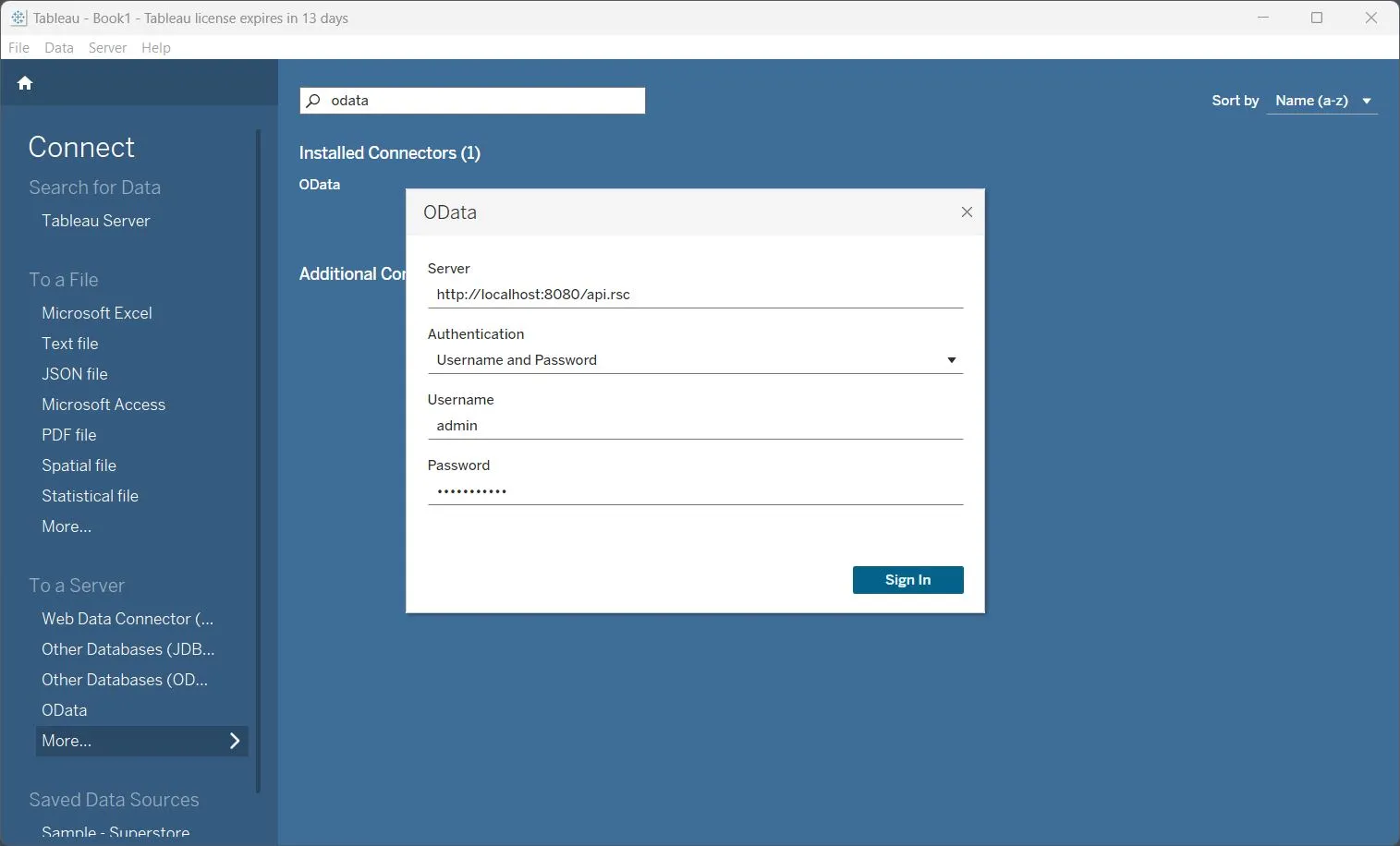Click the OData installed connector result
Screen dimensions: 1400x846
(319, 184)
